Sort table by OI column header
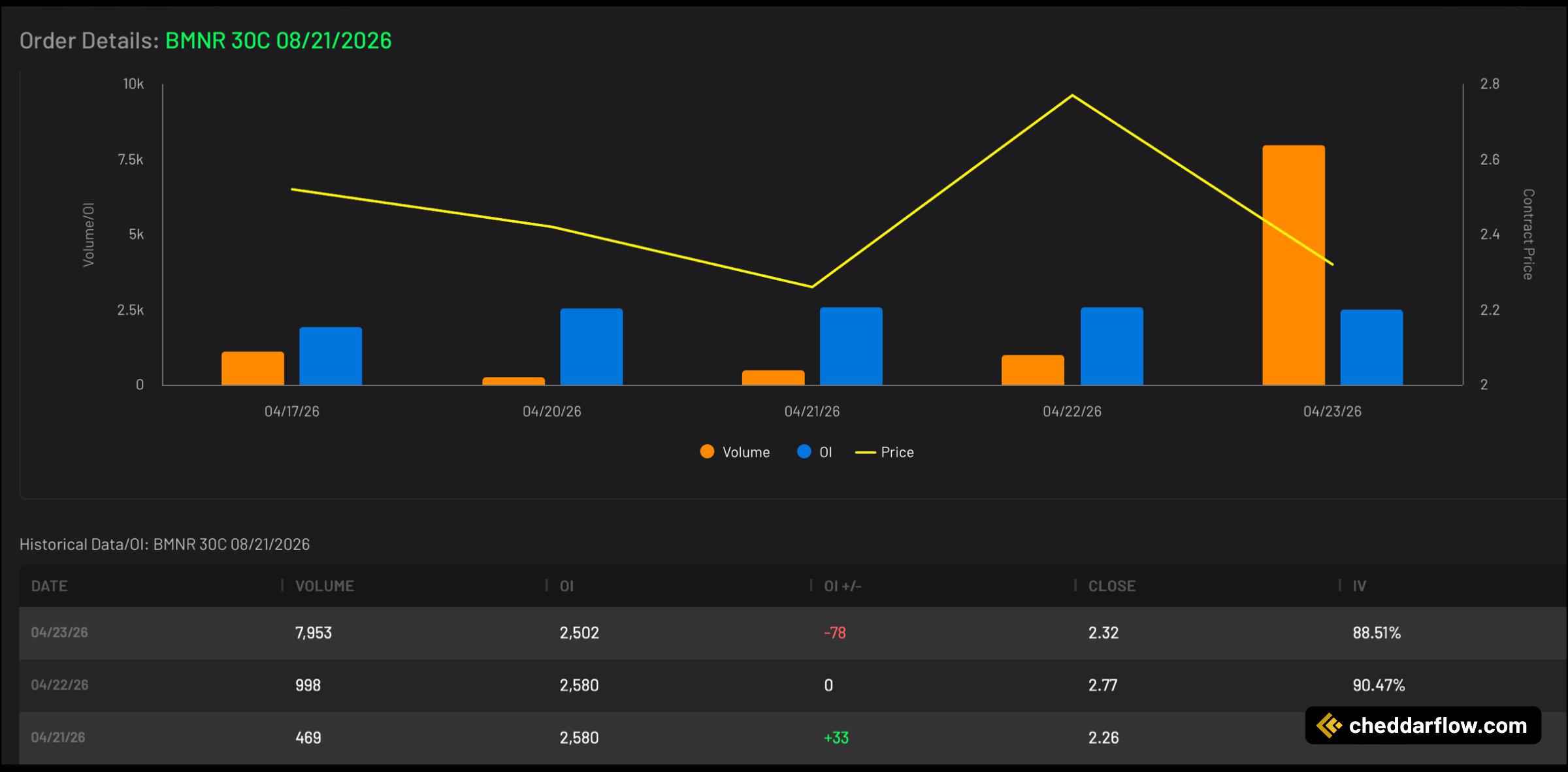The image size is (1568, 772). (566, 586)
